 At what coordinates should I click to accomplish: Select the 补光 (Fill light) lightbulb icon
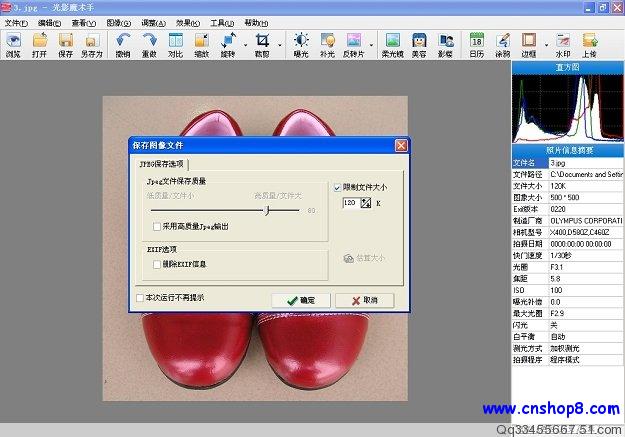327,45
